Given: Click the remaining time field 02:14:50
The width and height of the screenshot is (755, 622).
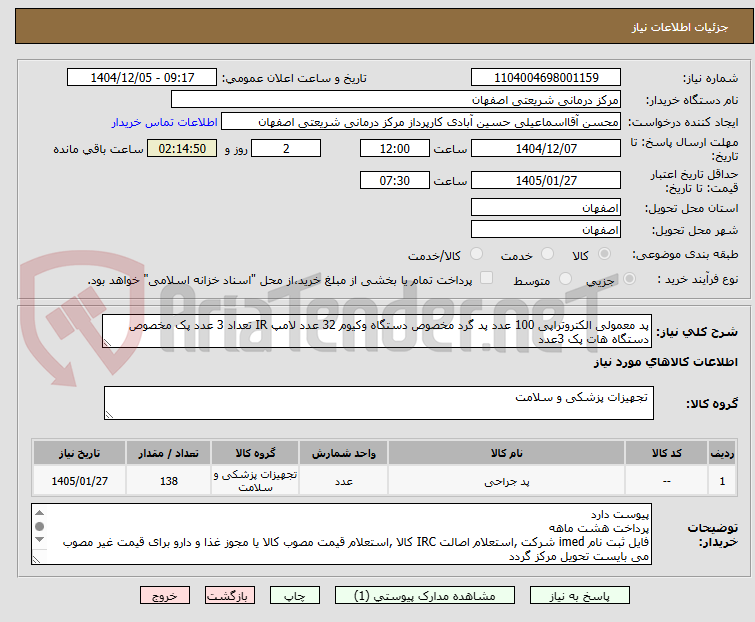Looking at the screenshot, I should [182, 148].
